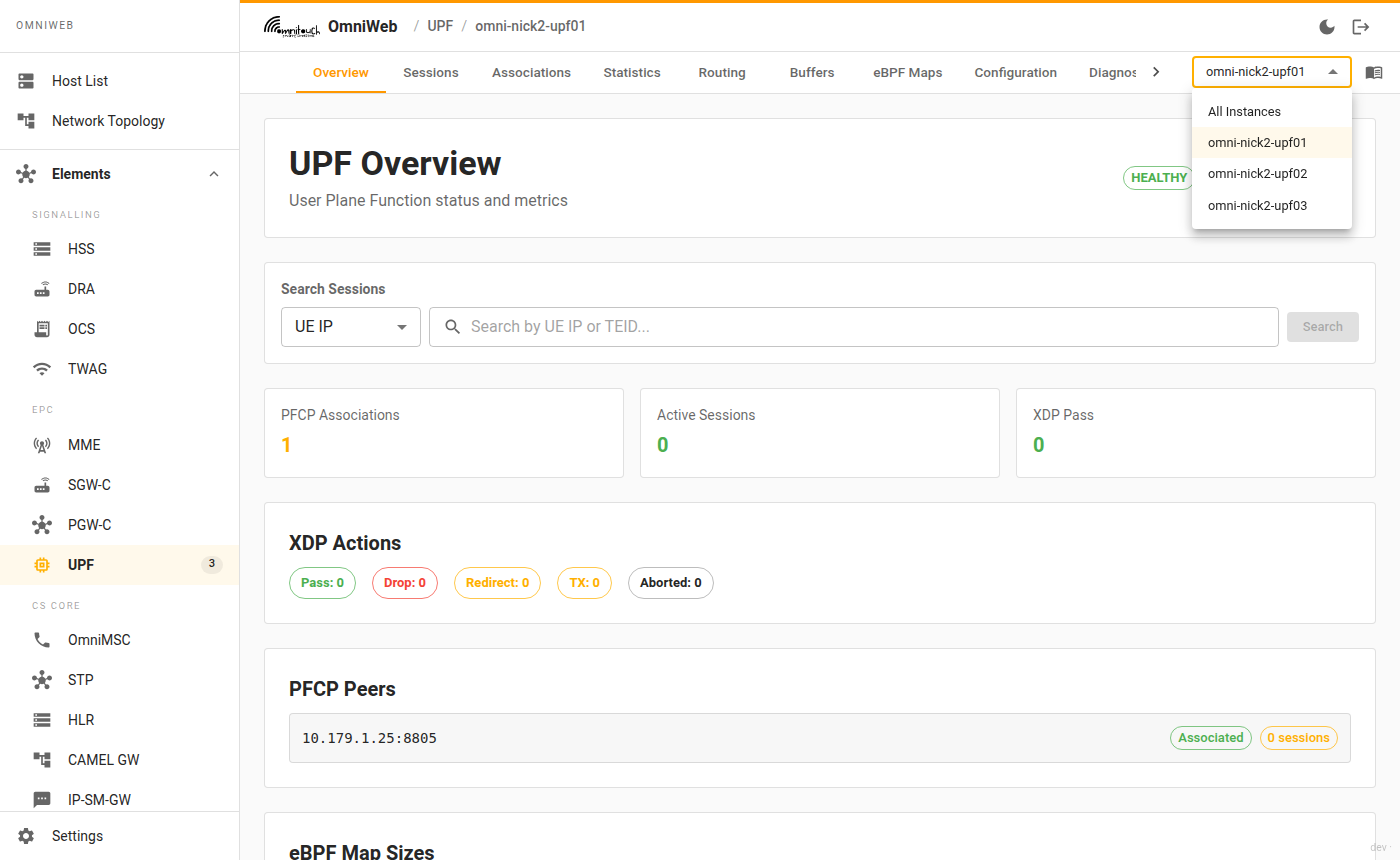Click the Associated peer badge
1400x860 pixels.
(x=1211, y=738)
